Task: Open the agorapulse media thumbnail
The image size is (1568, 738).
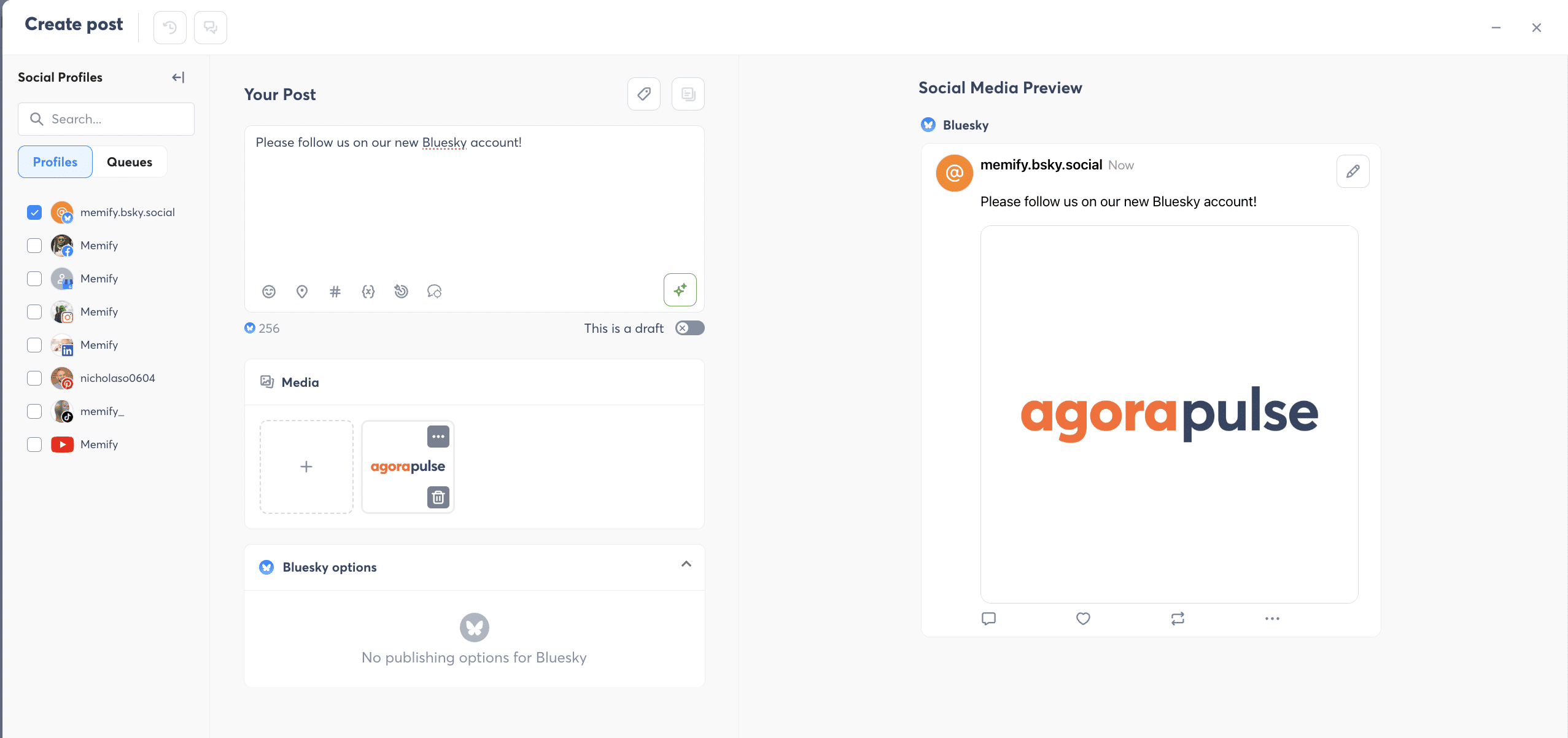Action: 408,467
